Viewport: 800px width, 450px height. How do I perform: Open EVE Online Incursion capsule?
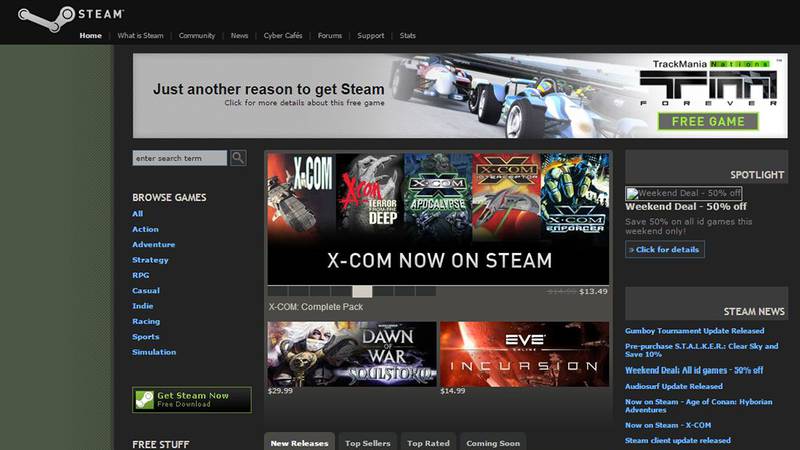[524, 354]
